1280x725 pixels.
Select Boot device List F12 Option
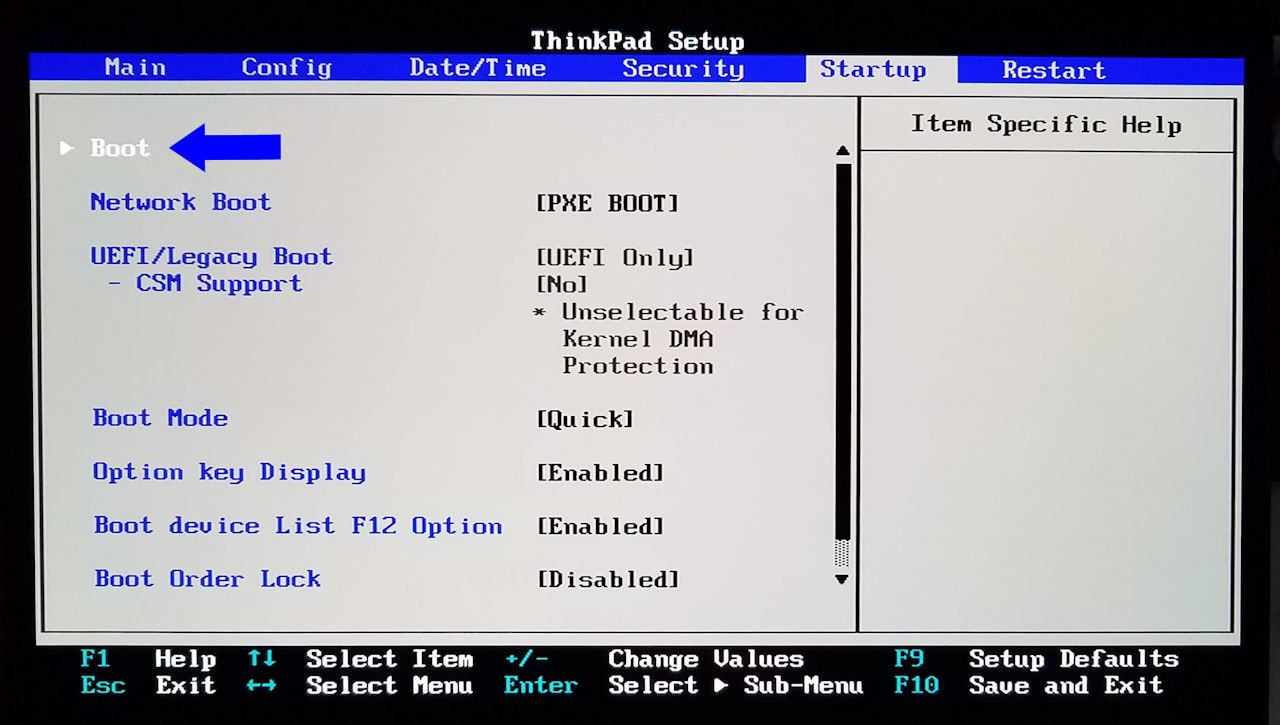coord(298,526)
